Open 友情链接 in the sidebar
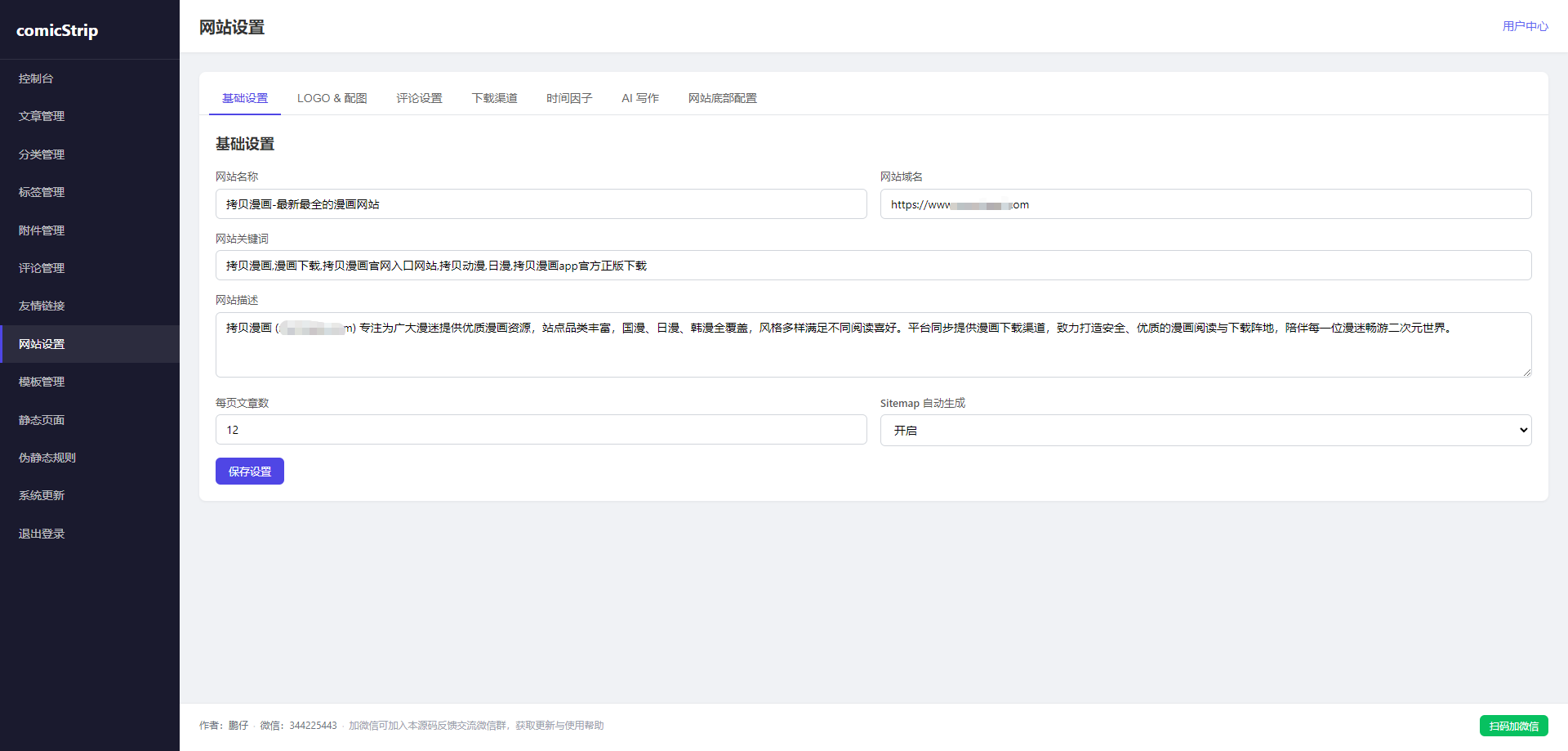The width and height of the screenshot is (1568, 751). (90, 306)
